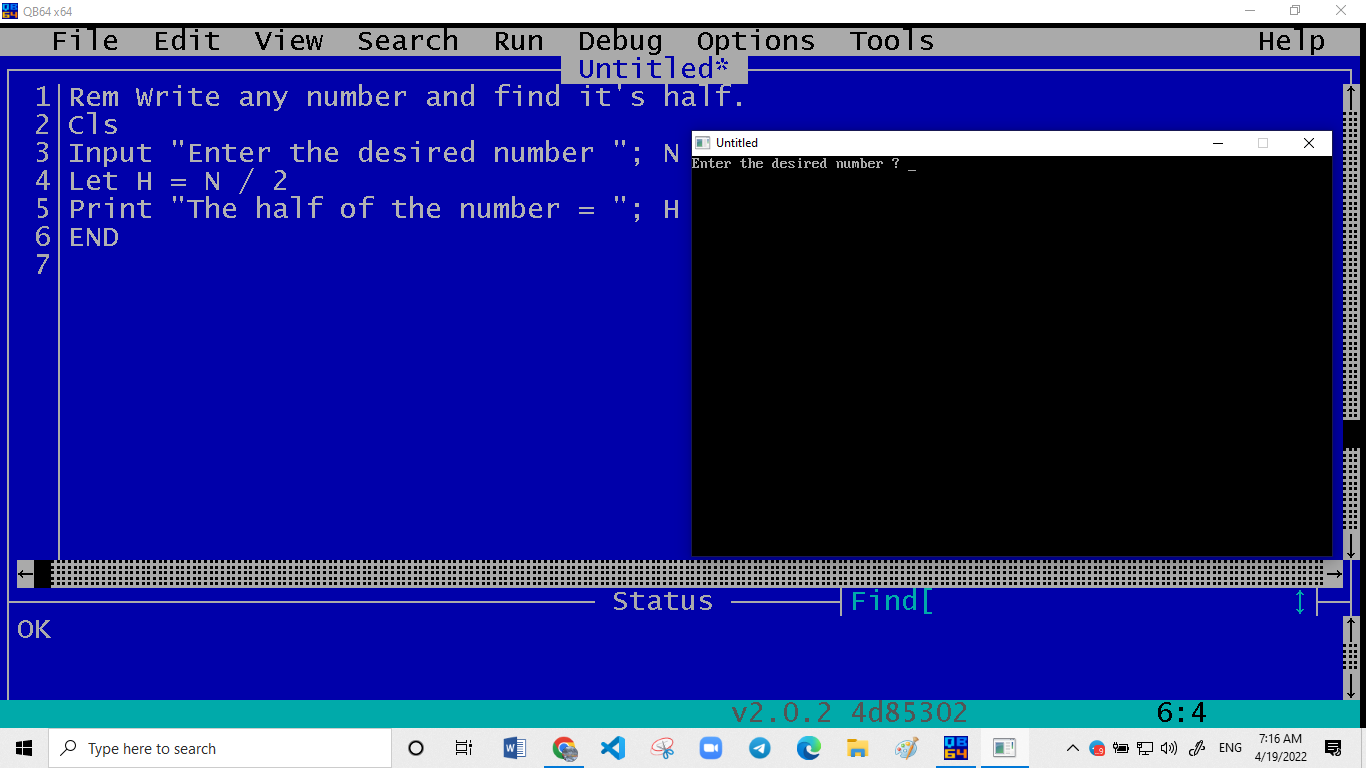This screenshot has height=768, width=1366.
Task: Open Cortana from the taskbar
Action: tap(416, 748)
